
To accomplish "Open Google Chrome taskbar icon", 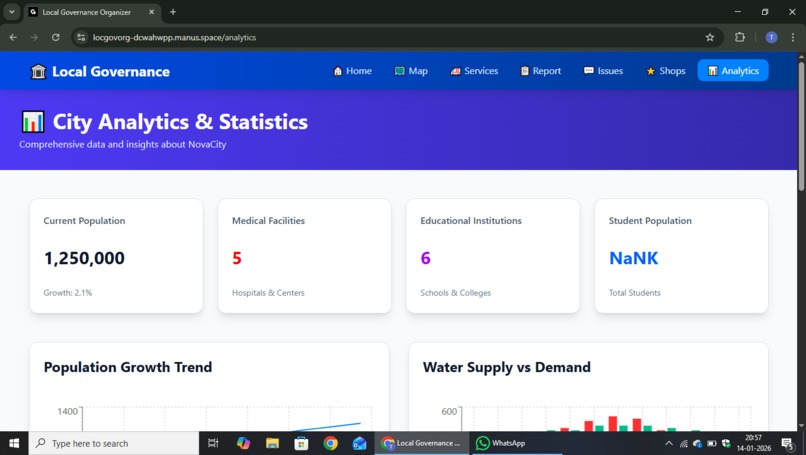I will pyautogui.click(x=331, y=443).
